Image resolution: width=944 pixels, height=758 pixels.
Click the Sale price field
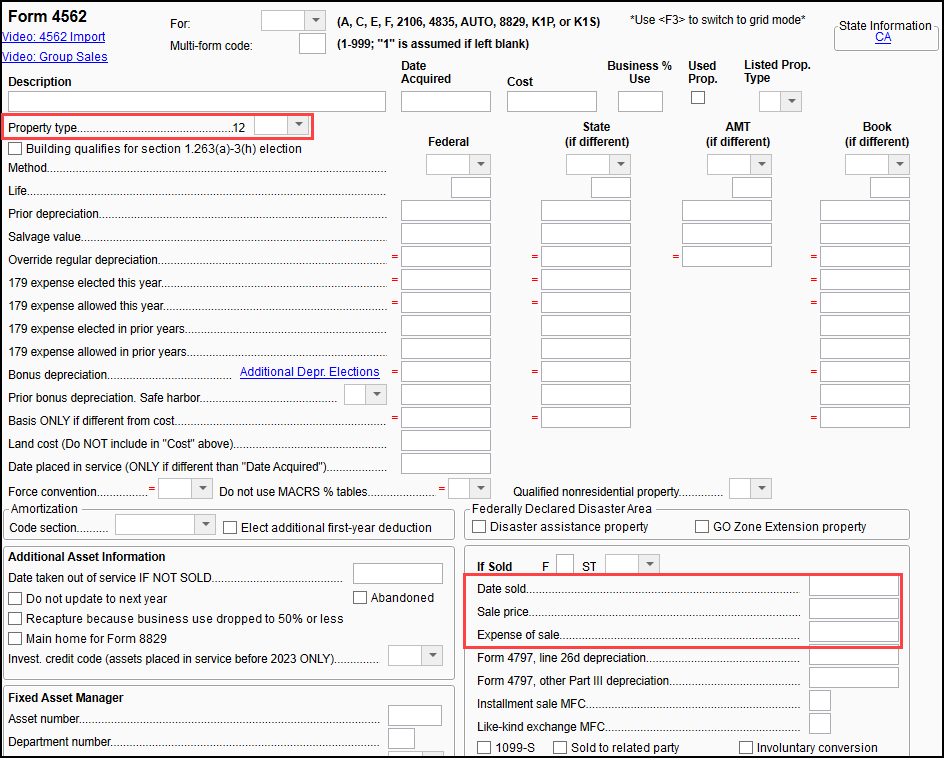click(x=854, y=609)
